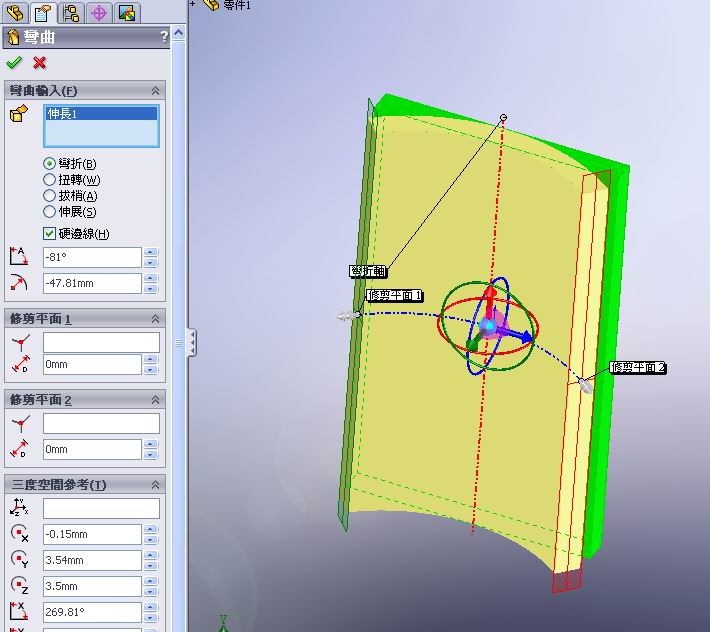Viewport: 710px width, 632px height.
Task: Expand the 零件1 flyout tree node
Action: tap(193, 4)
